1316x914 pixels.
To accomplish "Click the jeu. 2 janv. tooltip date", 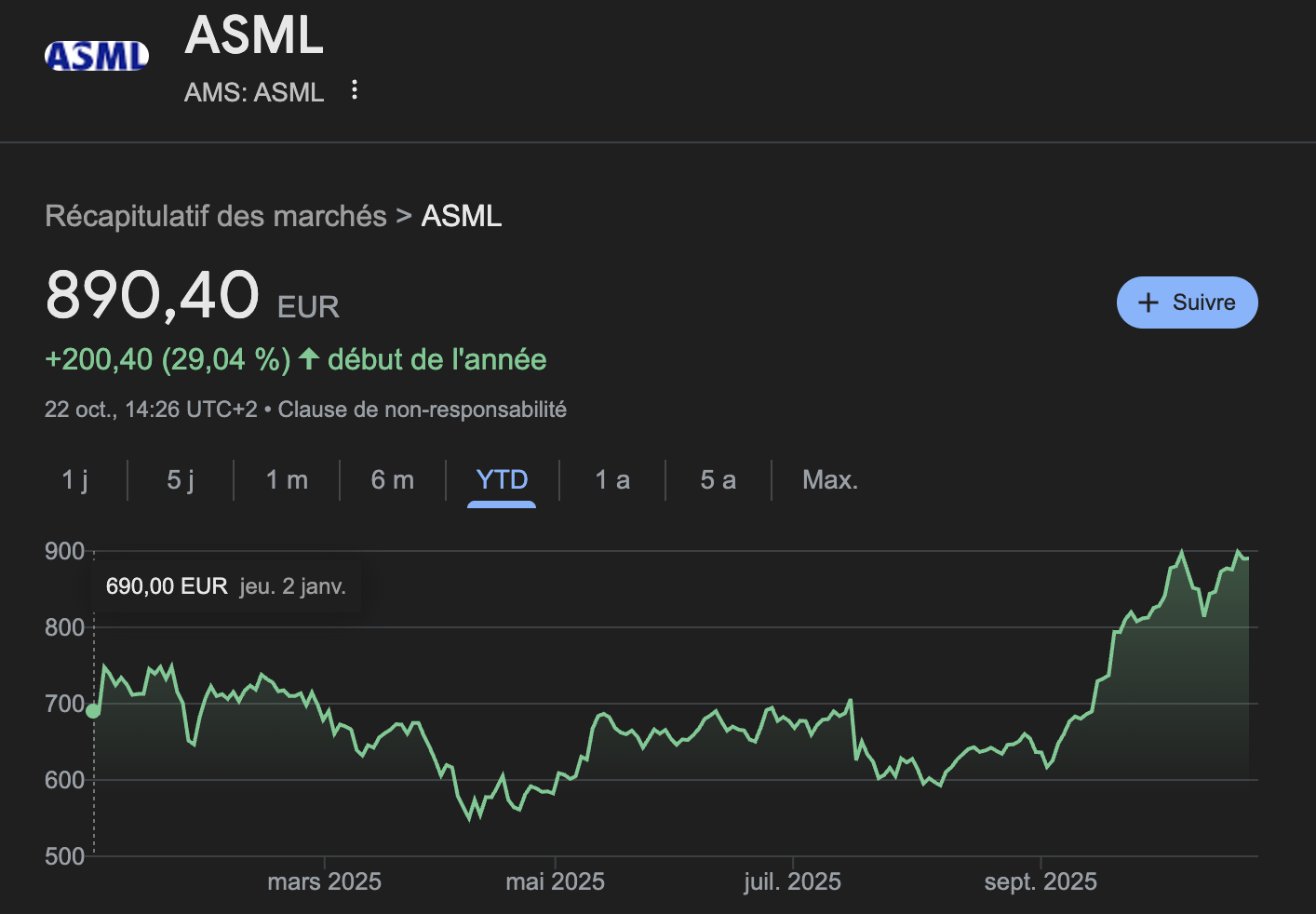I will pyautogui.click(x=292, y=586).
